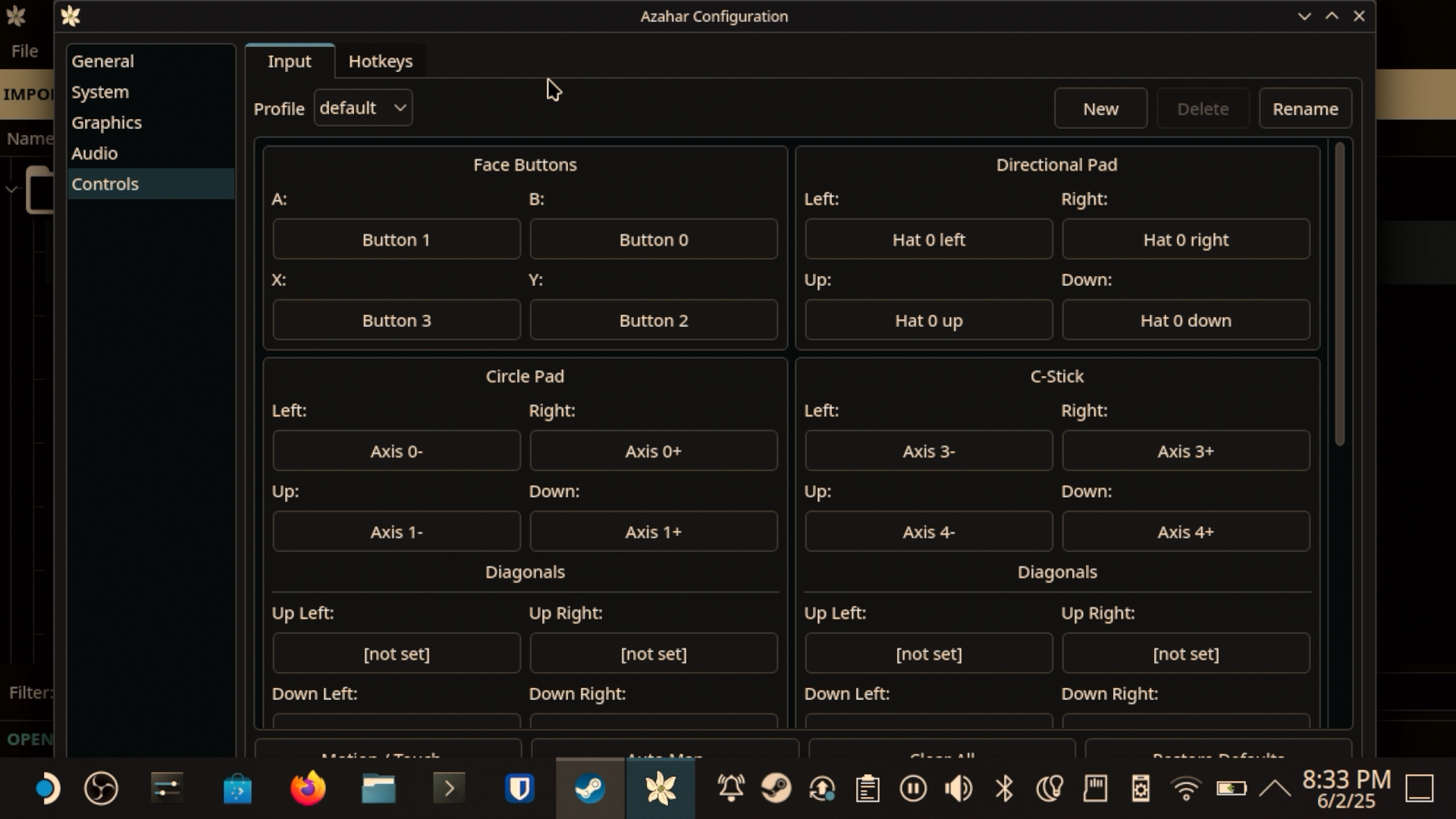Open clipboard tray icon
This screenshot has height=819, width=1456.
868,789
